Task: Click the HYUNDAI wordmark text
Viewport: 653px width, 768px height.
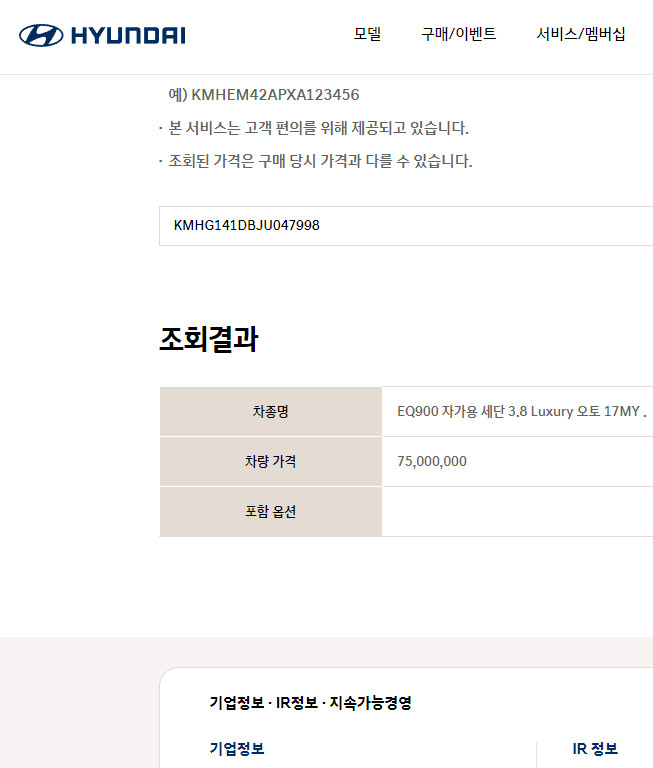Action: [128, 36]
